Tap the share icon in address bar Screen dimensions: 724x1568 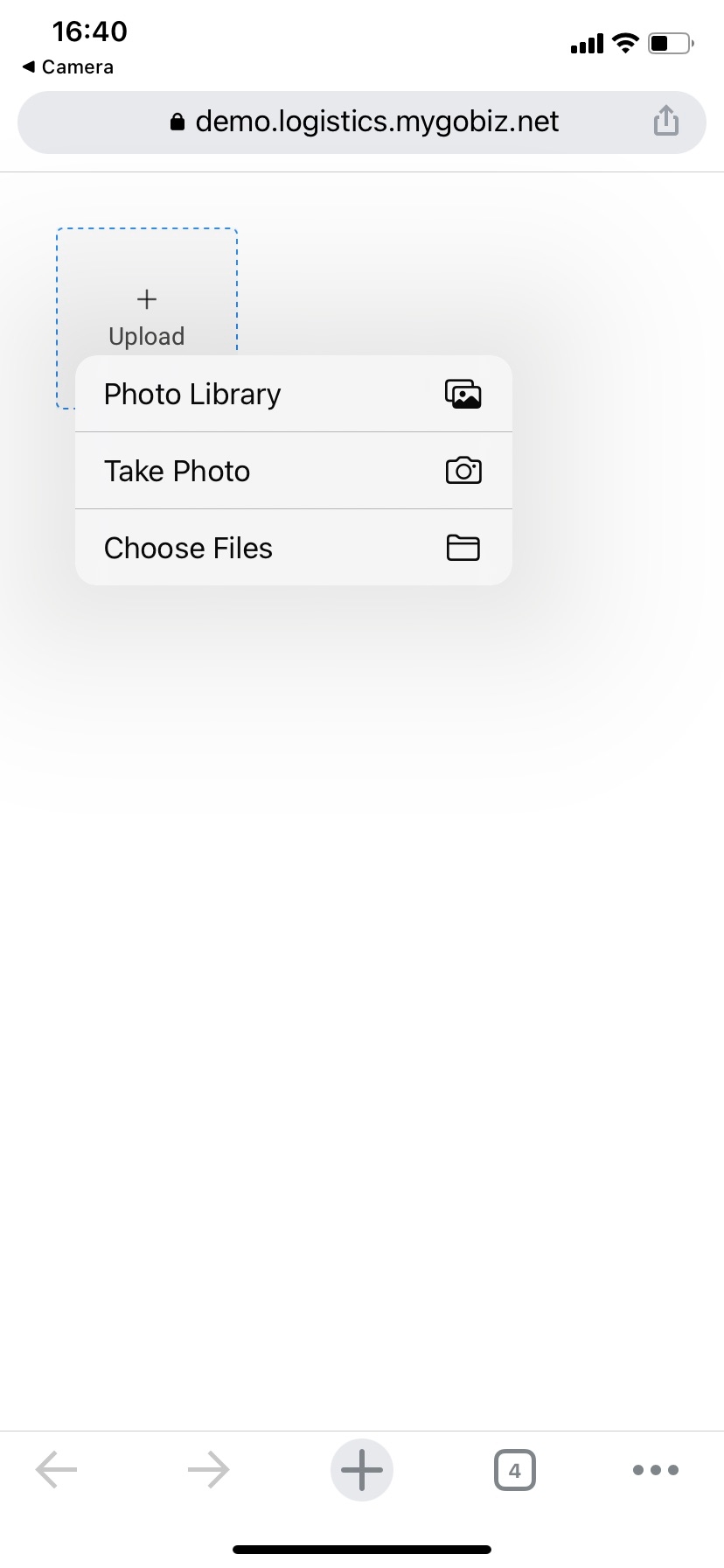(x=665, y=121)
